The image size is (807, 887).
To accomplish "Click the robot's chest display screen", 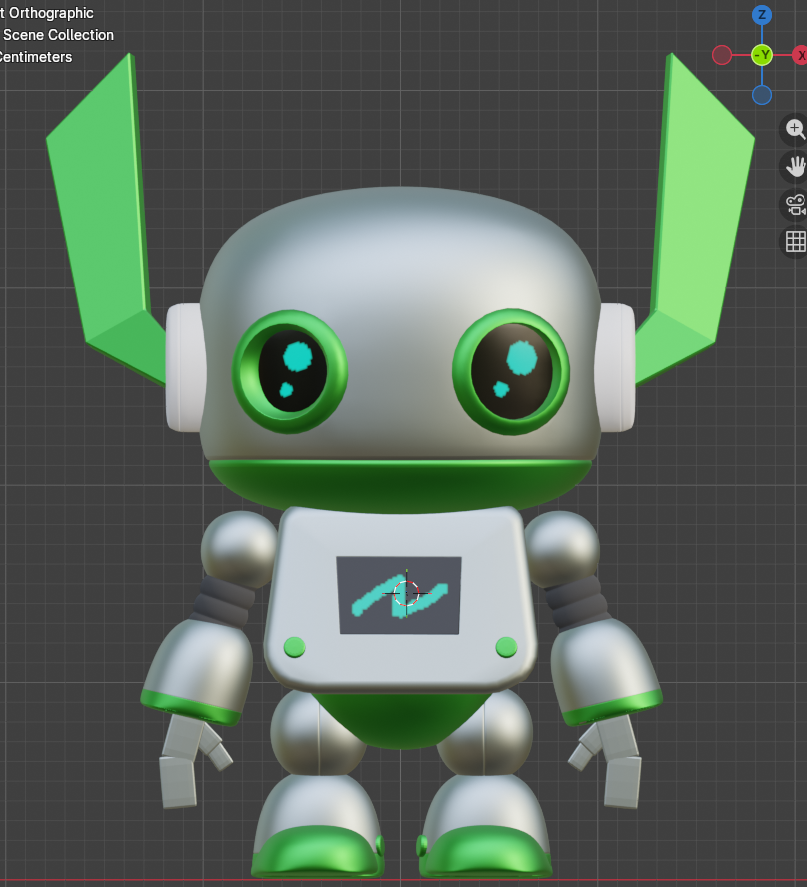I will click(399, 595).
